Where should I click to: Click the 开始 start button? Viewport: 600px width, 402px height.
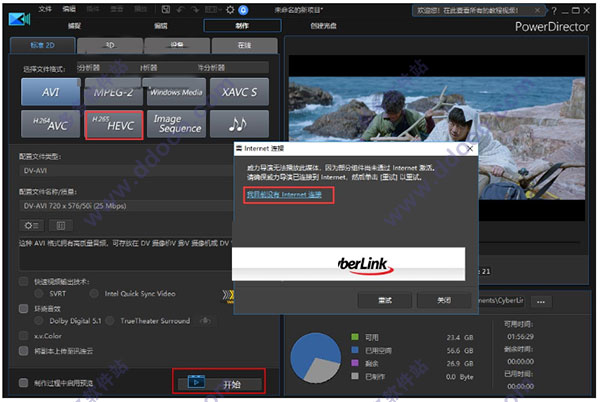tap(219, 382)
